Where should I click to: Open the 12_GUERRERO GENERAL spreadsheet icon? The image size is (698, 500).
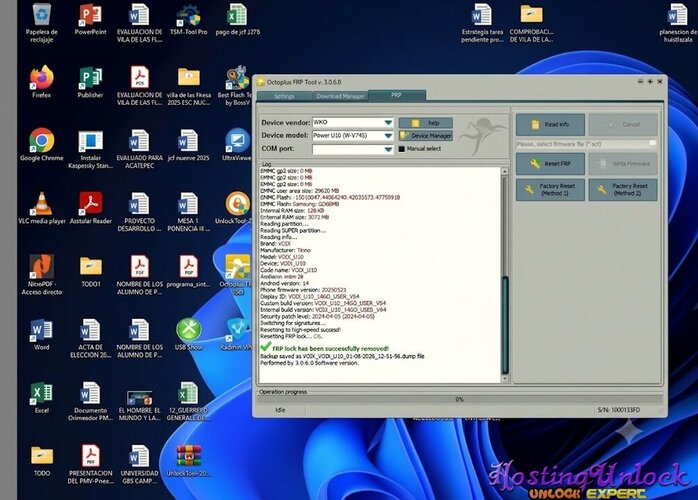coord(188,402)
